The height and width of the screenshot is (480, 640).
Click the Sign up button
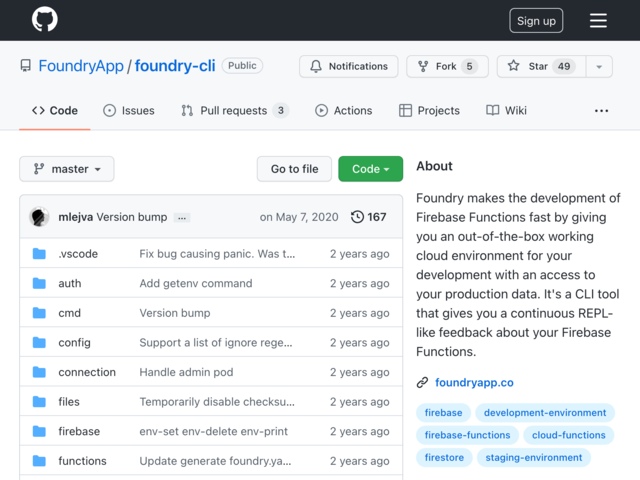pos(536,20)
